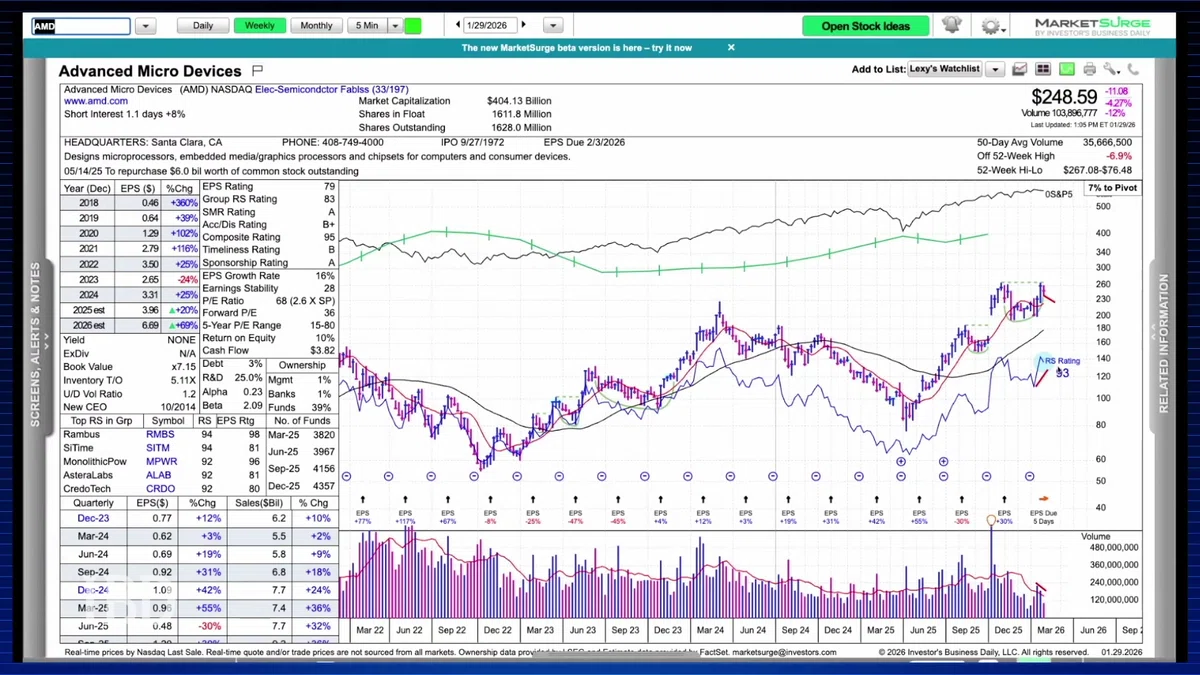The image size is (1200, 675).
Task: Select the Daily chart period
Action: 203,26
